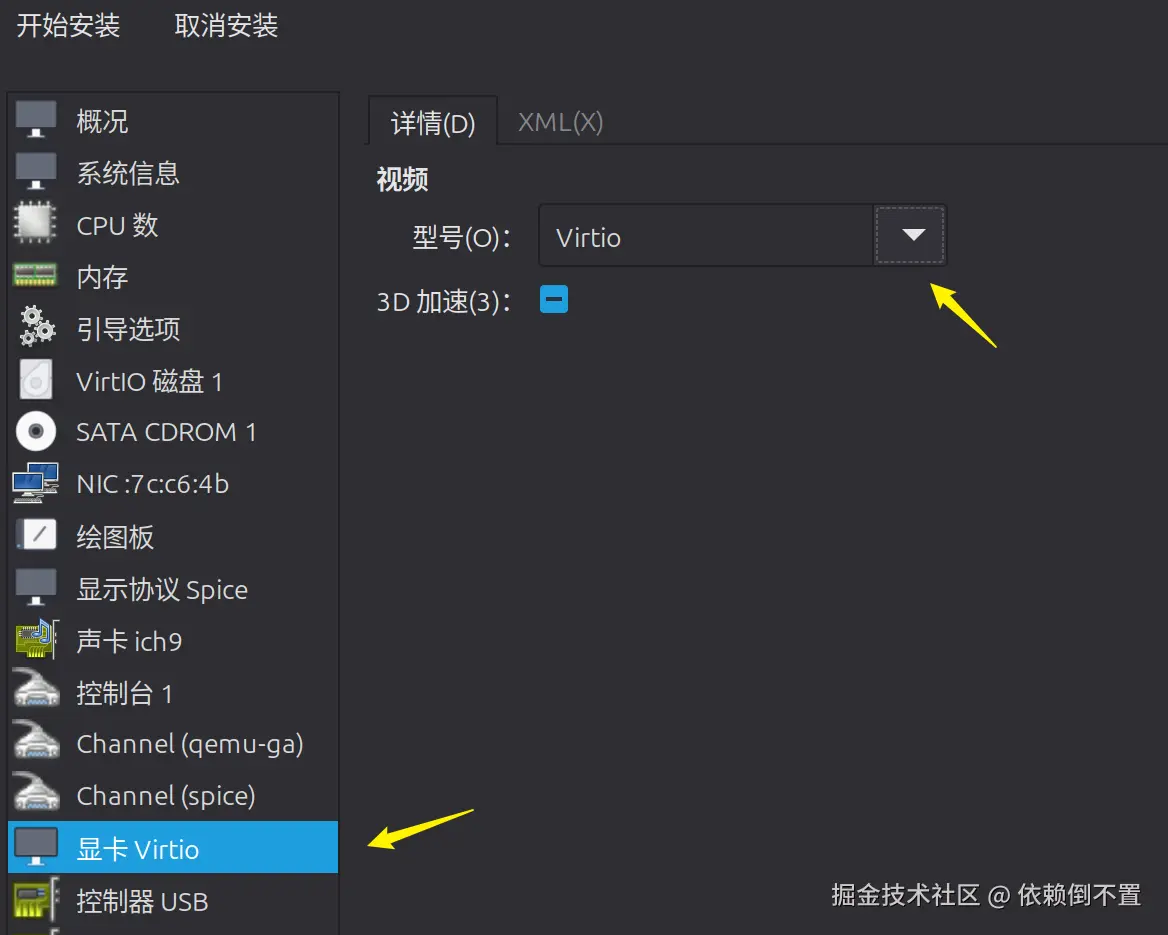This screenshot has width=1168, height=935.
Task: Select the SATA CDROM 1 entry text
Action: 166,432
